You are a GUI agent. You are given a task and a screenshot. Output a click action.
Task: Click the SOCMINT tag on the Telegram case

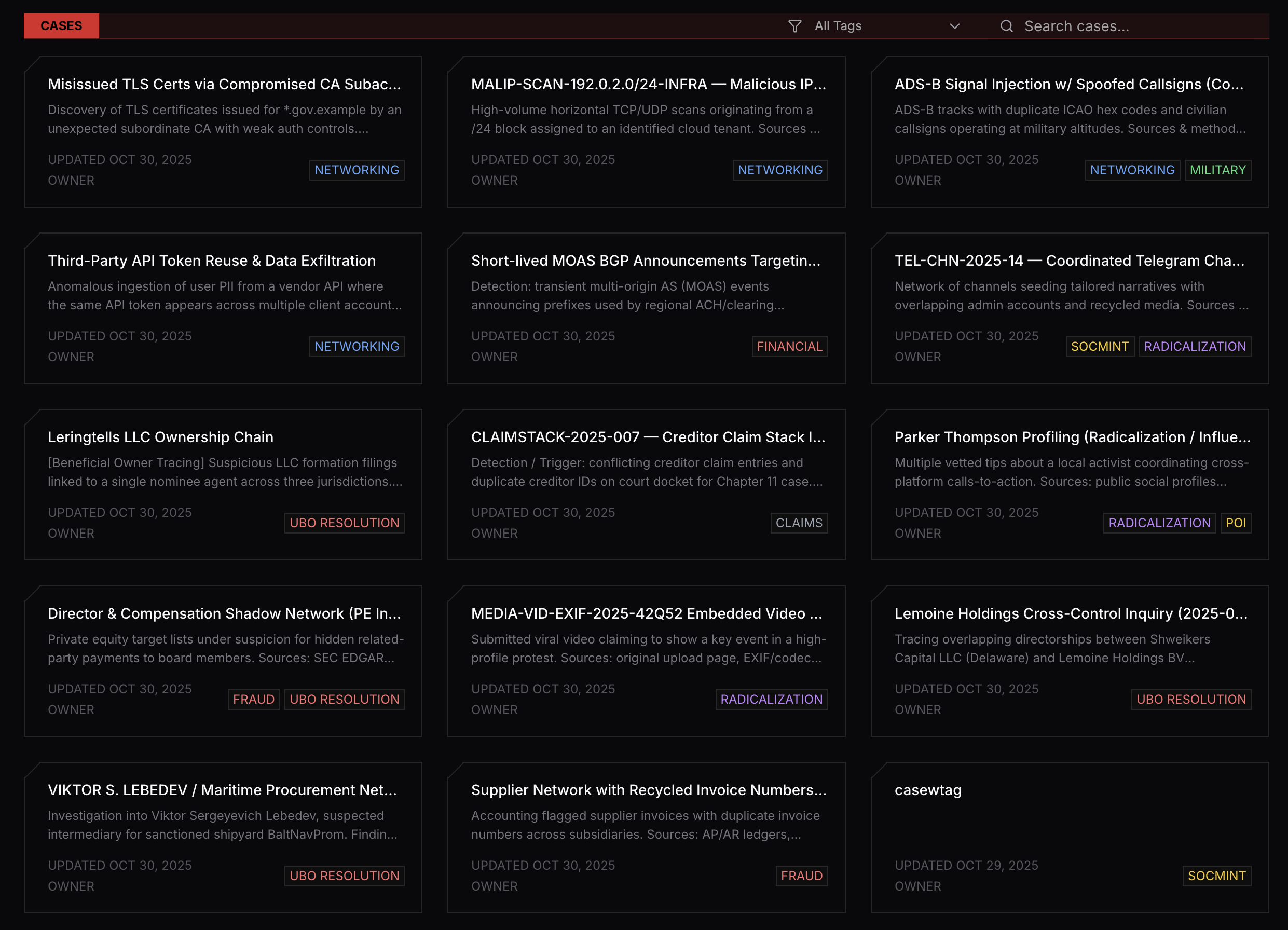point(1100,347)
